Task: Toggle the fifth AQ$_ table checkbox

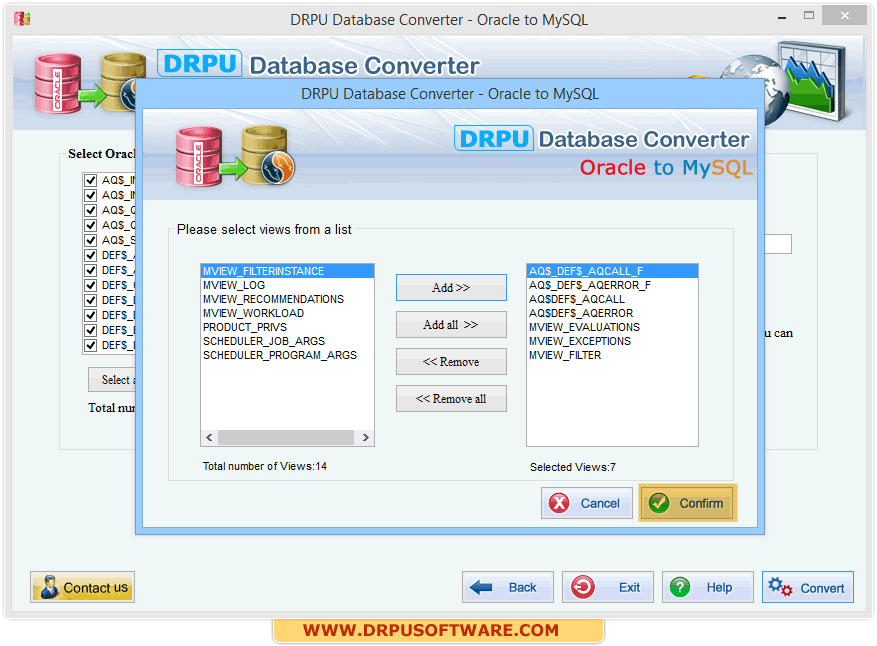Action: point(90,241)
